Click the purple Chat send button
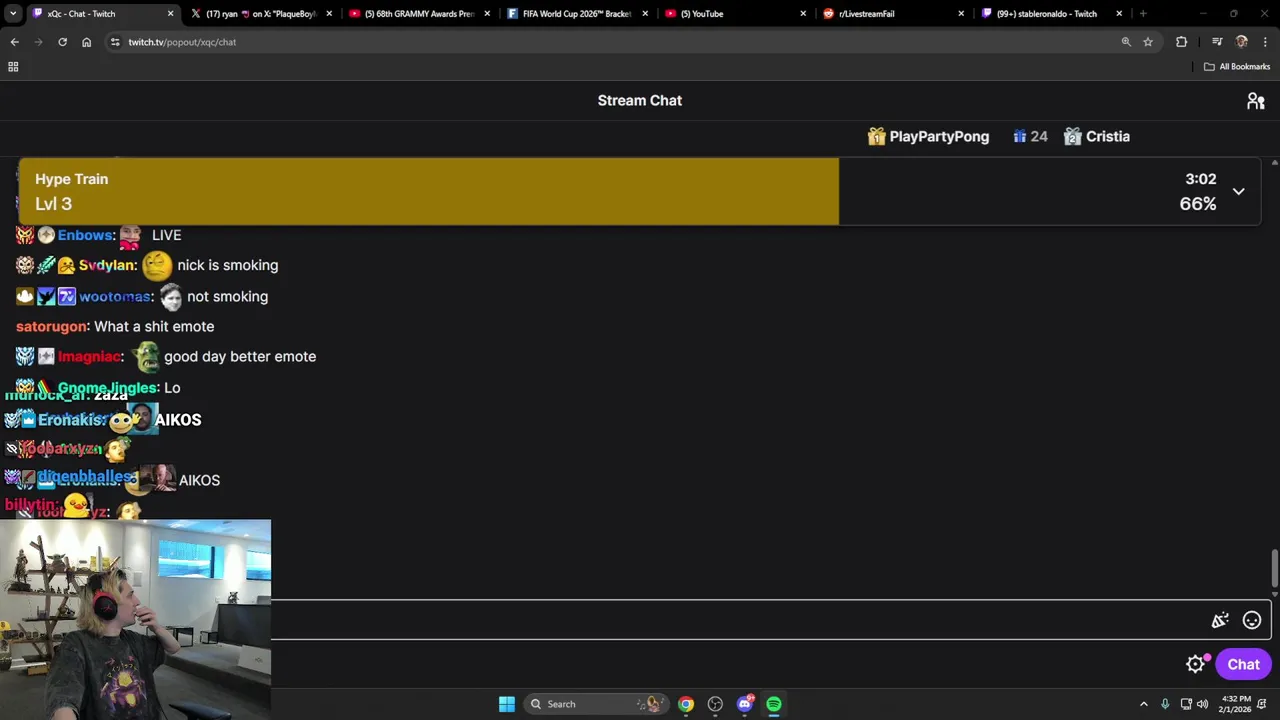 (1243, 664)
